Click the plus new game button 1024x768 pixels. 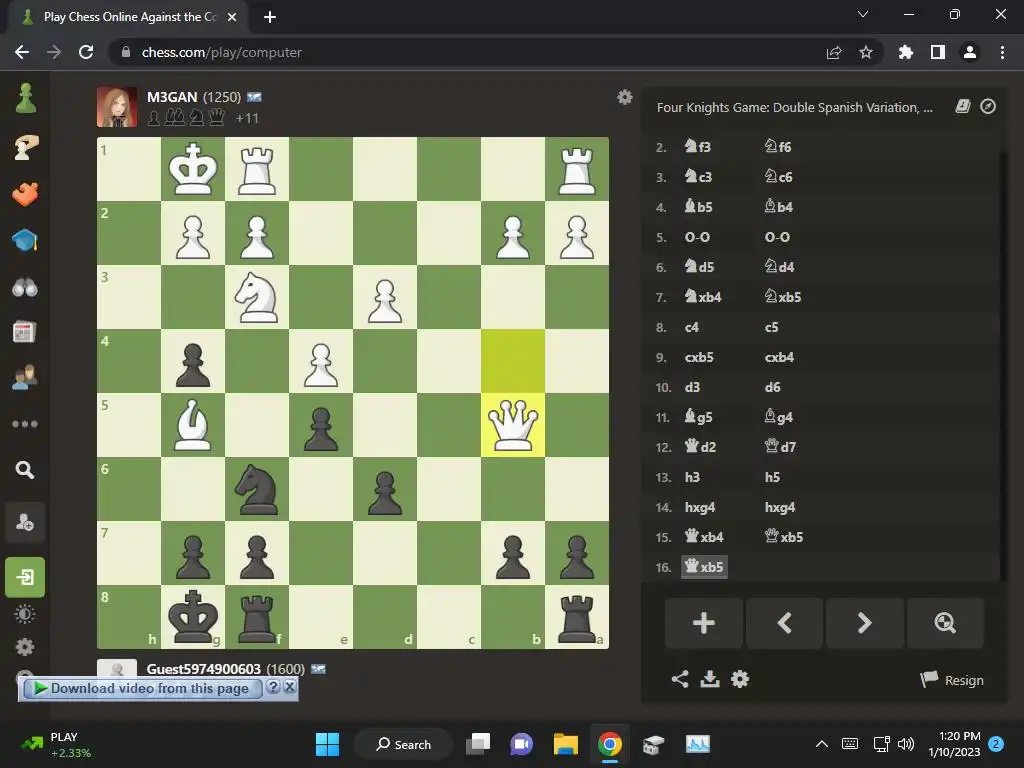[704, 623]
